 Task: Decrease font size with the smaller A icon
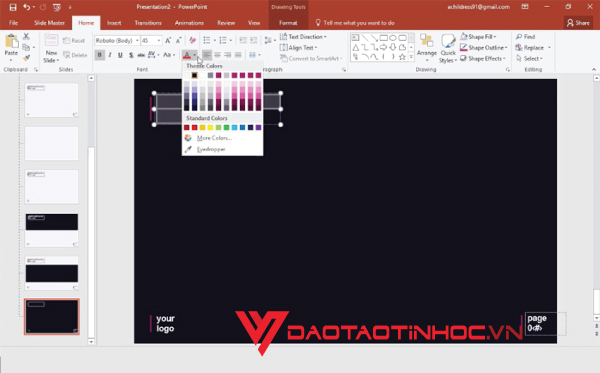[x=178, y=41]
